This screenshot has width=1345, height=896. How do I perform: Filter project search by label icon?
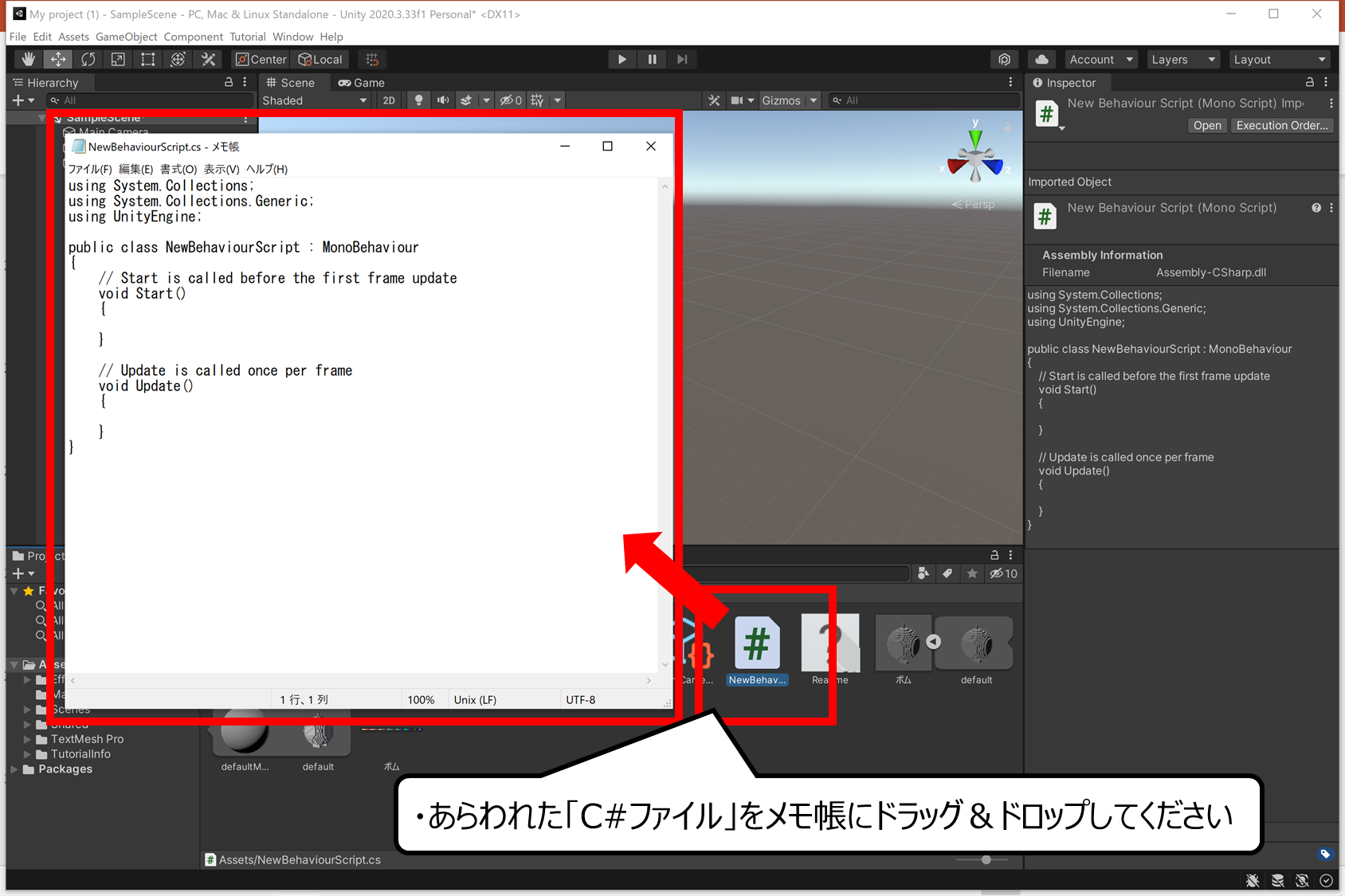[x=947, y=573]
